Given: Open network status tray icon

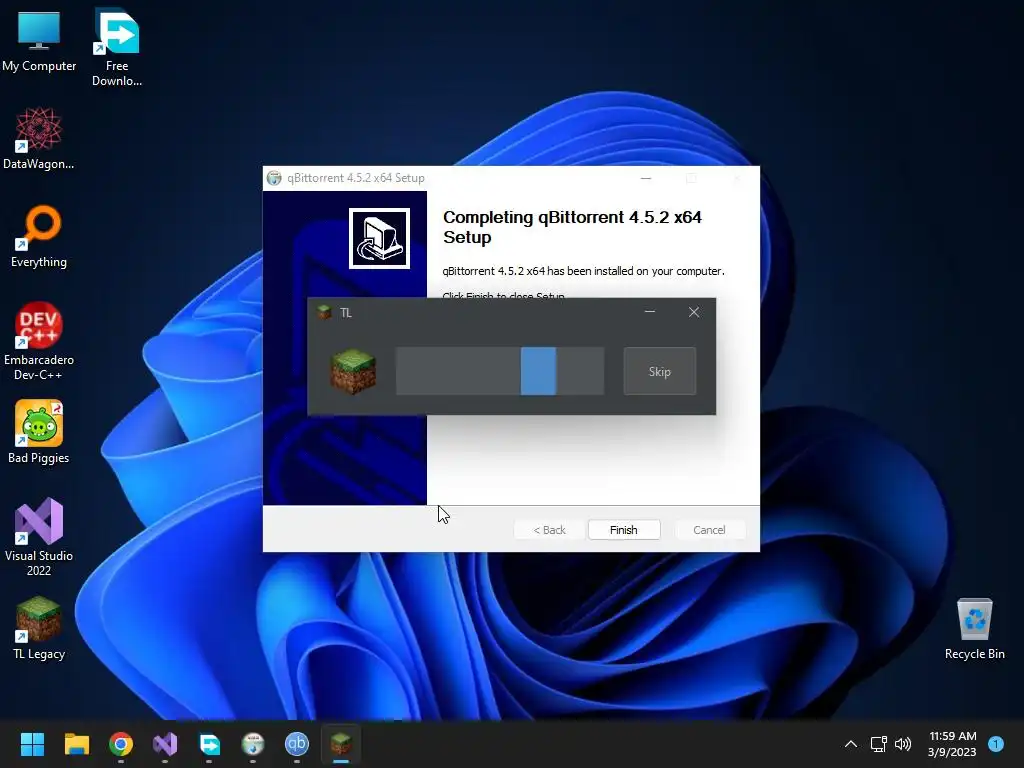Looking at the screenshot, I should [x=878, y=744].
